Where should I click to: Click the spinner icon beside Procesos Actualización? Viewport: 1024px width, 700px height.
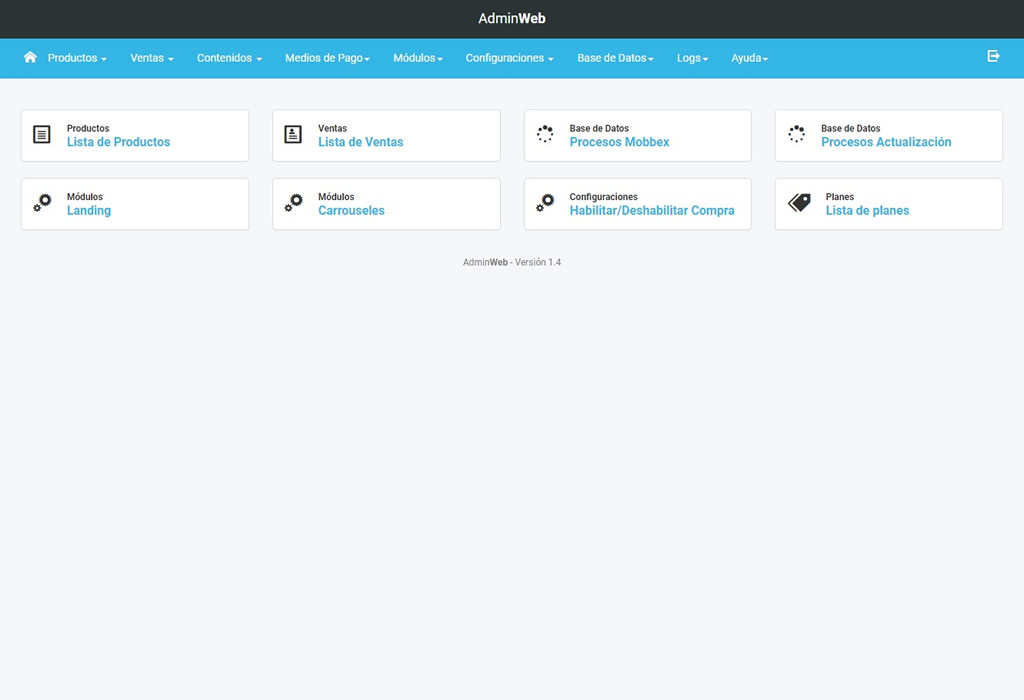click(x=796, y=134)
